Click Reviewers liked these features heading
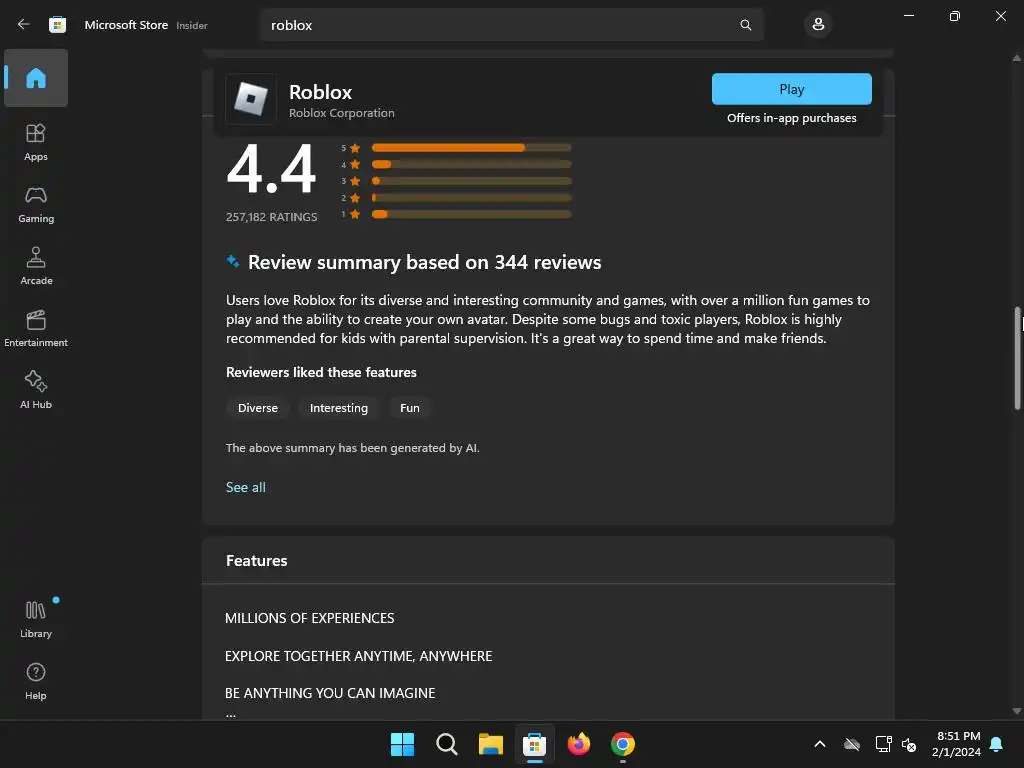Image resolution: width=1024 pixels, height=768 pixels. tap(321, 372)
